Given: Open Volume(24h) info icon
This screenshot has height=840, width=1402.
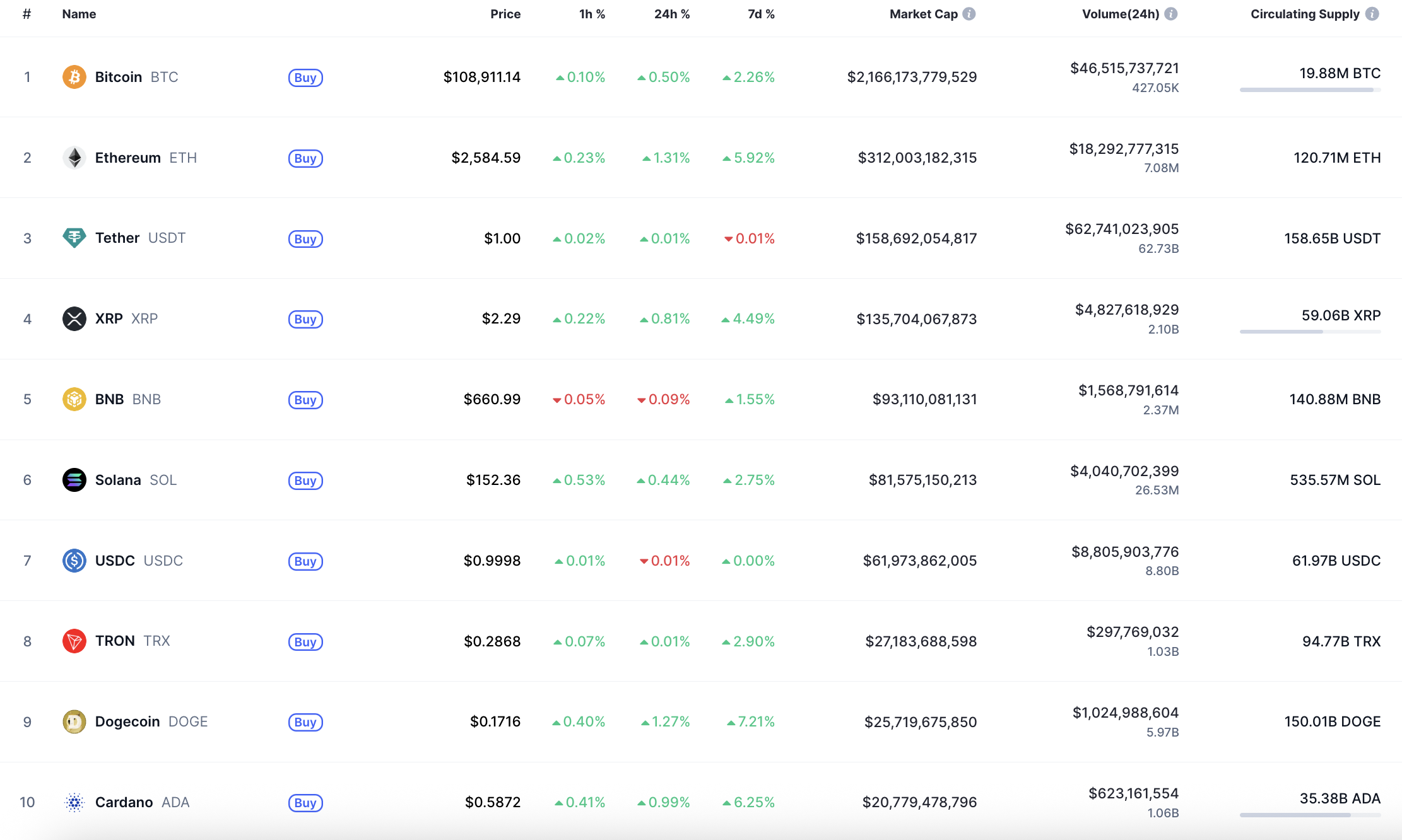Looking at the screenshot, I should [x=1171, y=14].
